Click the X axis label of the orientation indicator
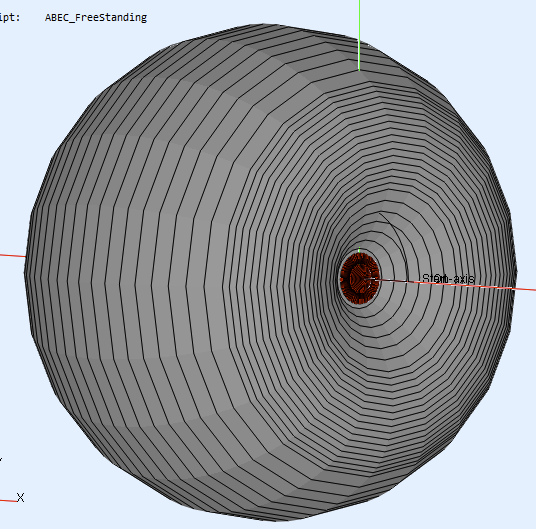The height and width of the screenshot is (529, 536). pos(21,498)
